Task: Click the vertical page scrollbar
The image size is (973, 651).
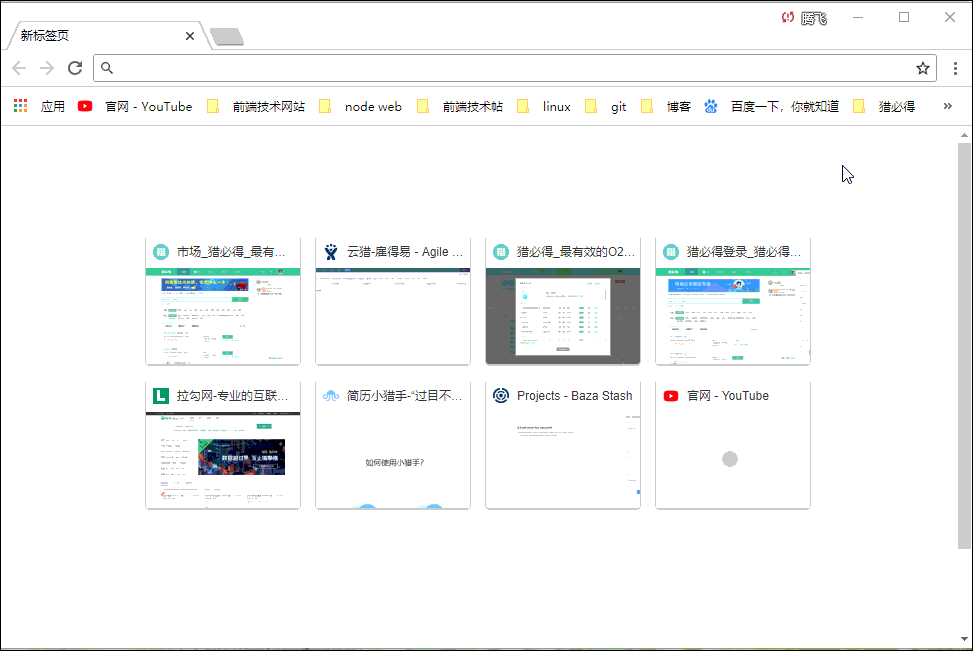Action: (x=964, y=345)
